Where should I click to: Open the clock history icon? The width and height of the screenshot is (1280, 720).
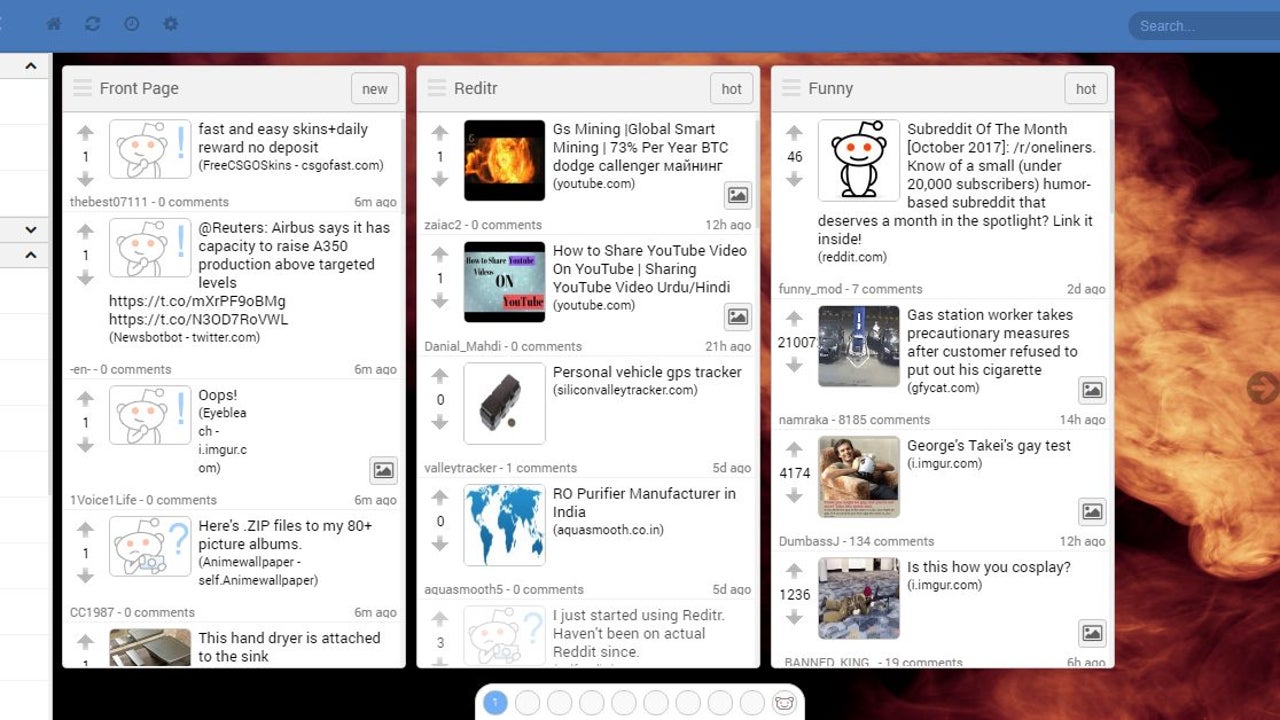(131, 24)
